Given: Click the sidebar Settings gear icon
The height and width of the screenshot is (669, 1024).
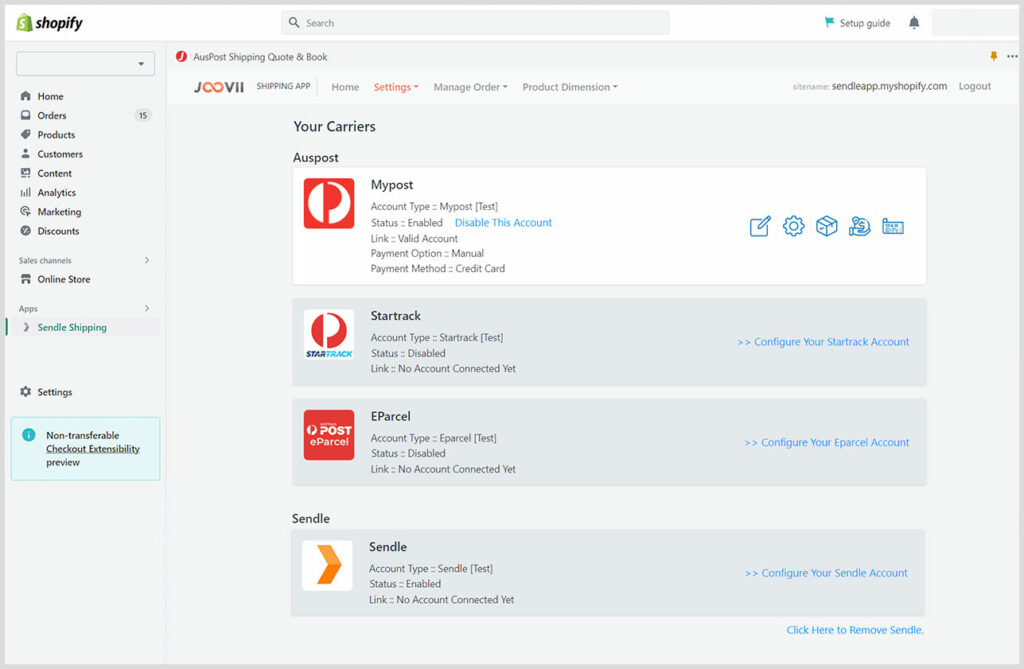Looking at the screenshot, I should tap(25, 392).
